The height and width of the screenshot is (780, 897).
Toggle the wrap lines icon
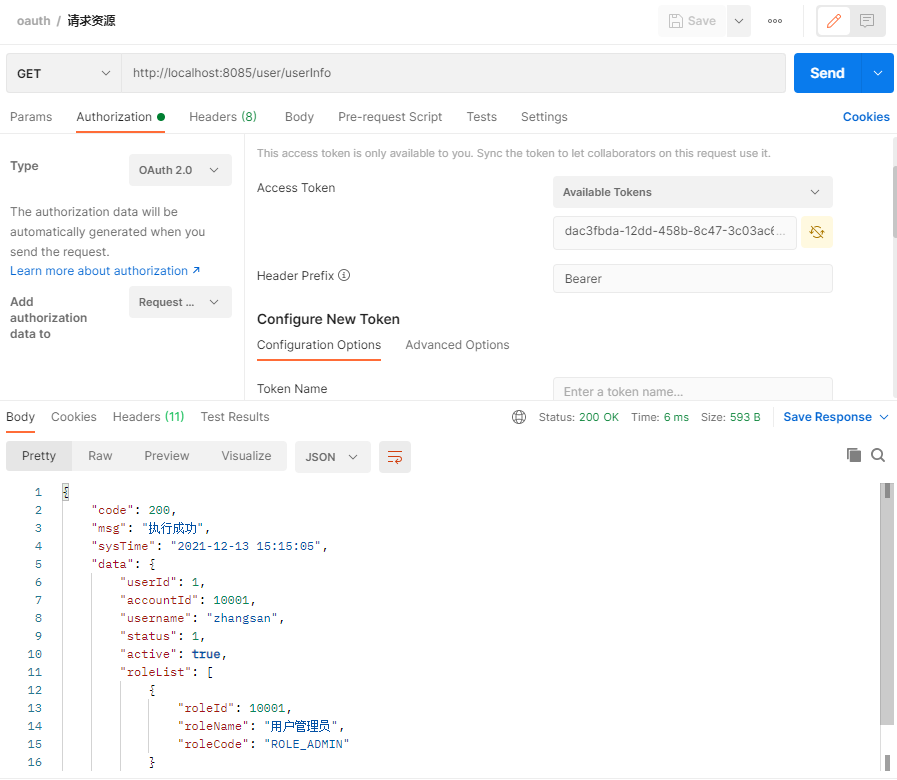(395, 457)
